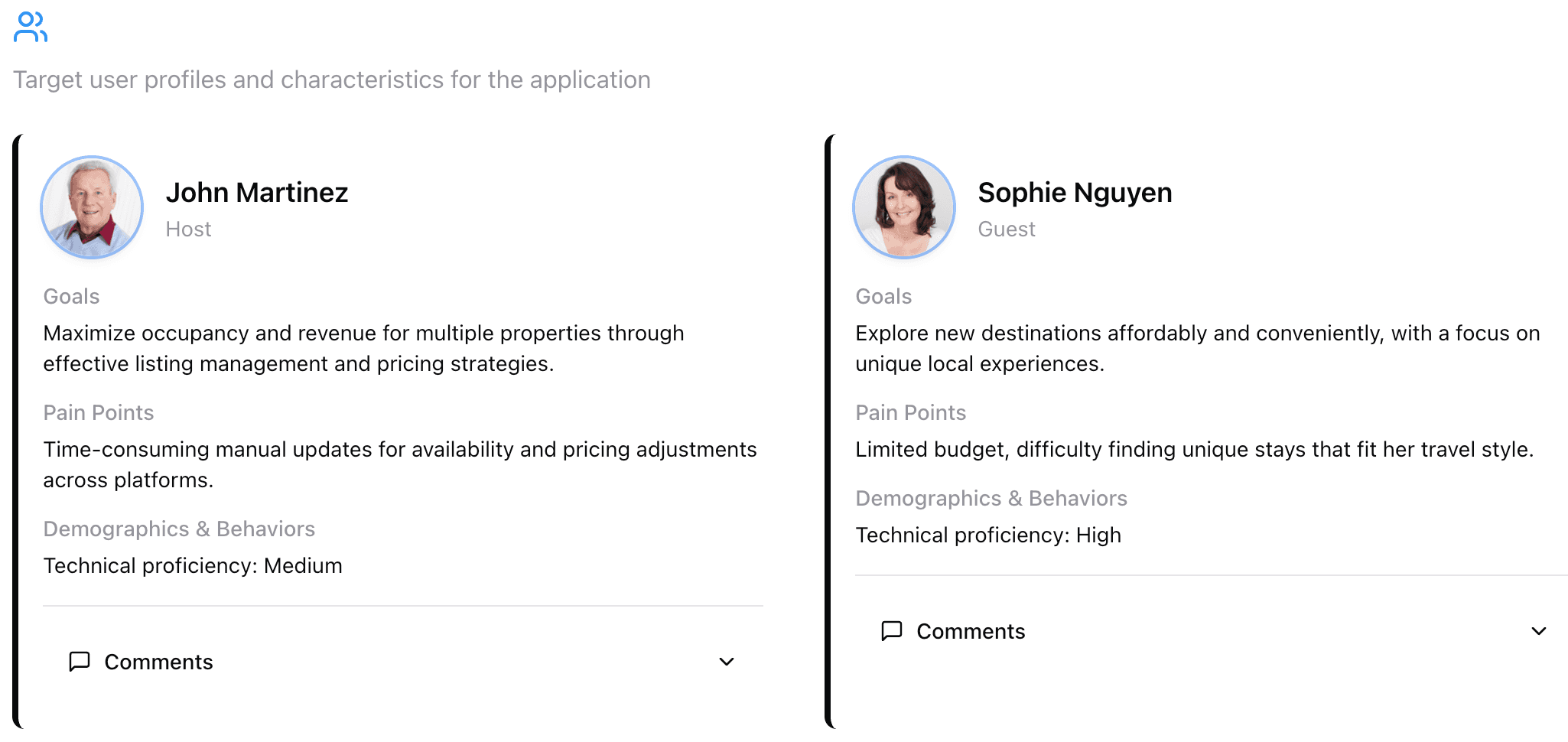
Task: Click 'Technical proficiency: High' text
Action: point(988,535)
